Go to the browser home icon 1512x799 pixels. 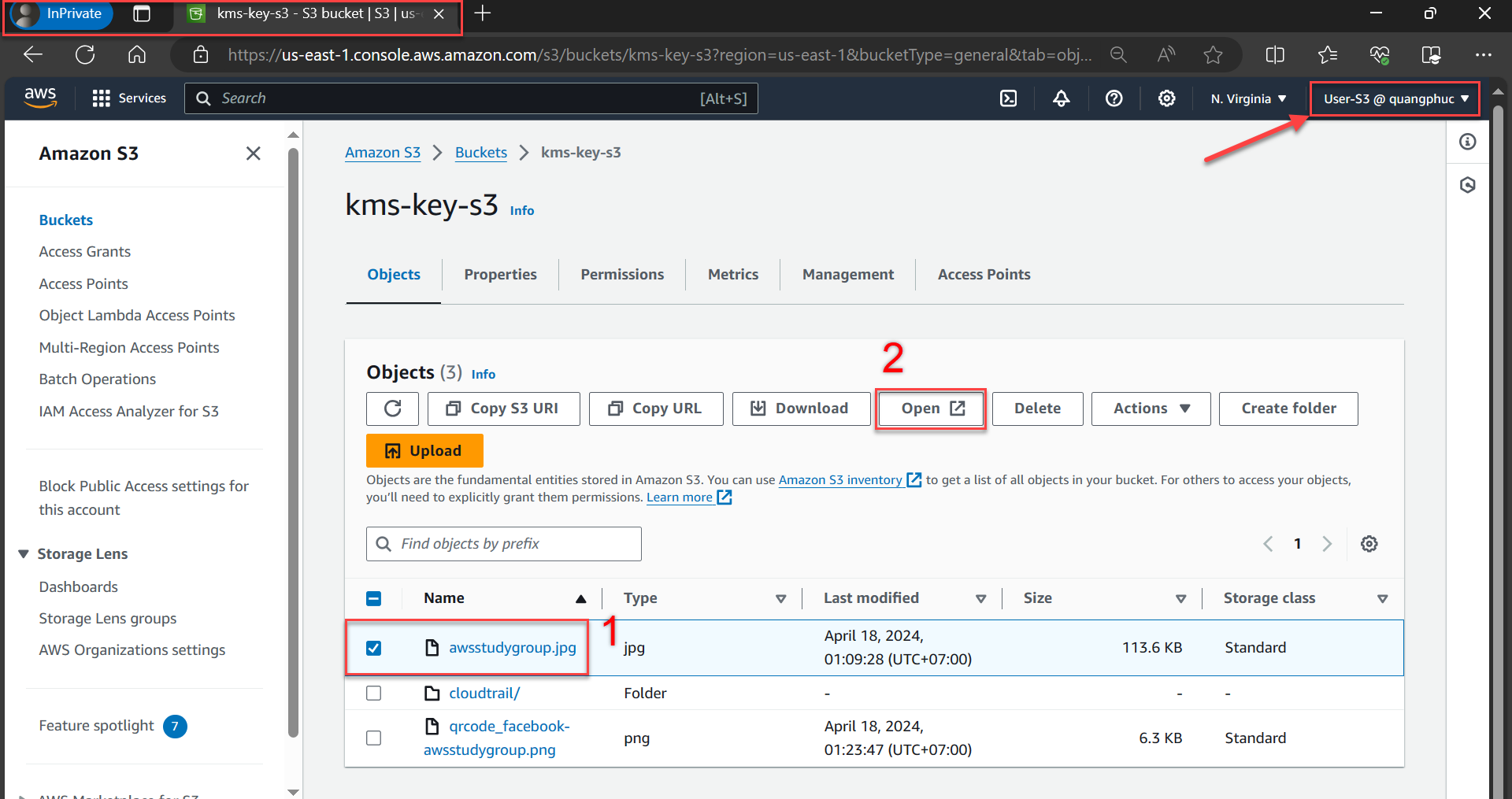[137, 54]
